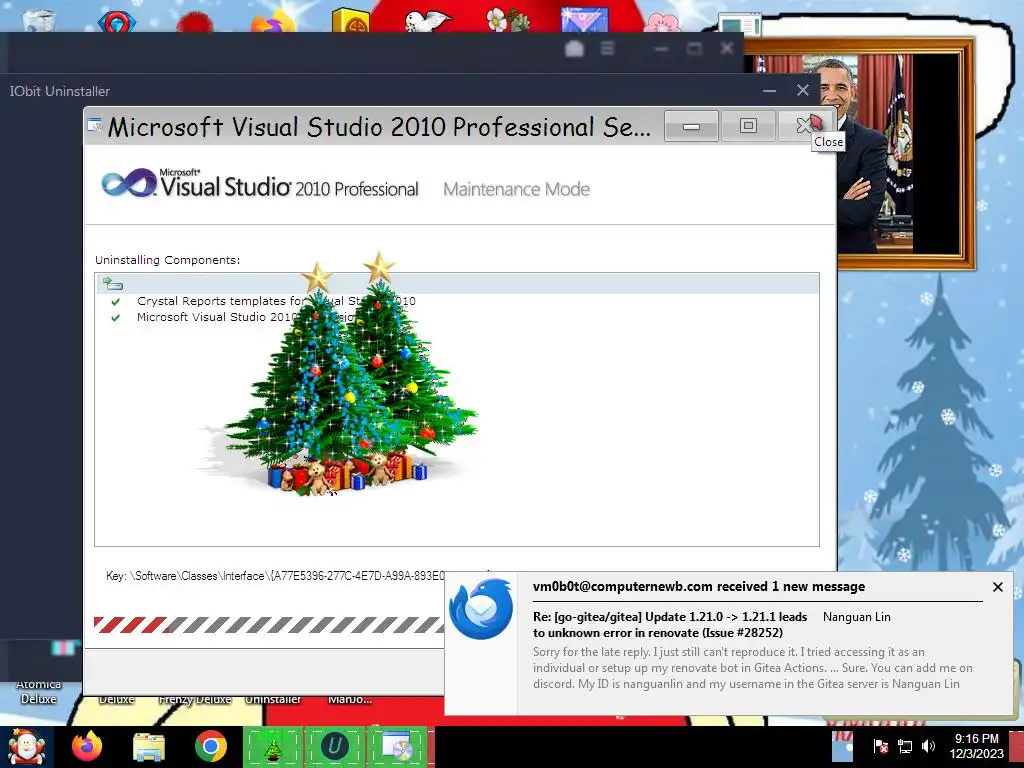Open File Explorer from the taskbar
The width and height of the screenshot is (1024, 768).
point(149,747)
